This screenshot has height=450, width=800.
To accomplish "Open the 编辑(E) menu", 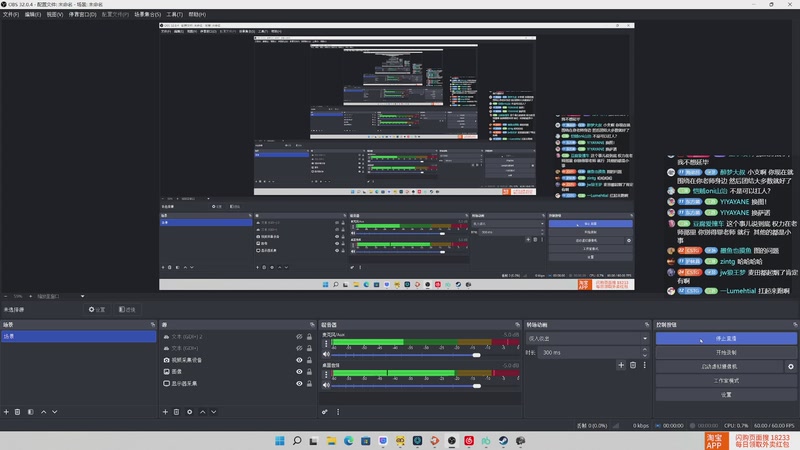I will click(33, 14).
